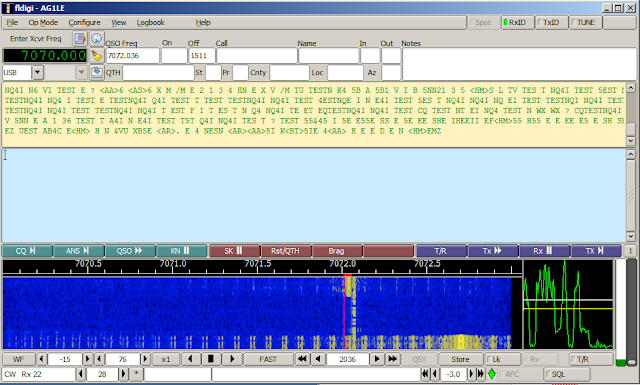Click the Call input field

point(257,56)
